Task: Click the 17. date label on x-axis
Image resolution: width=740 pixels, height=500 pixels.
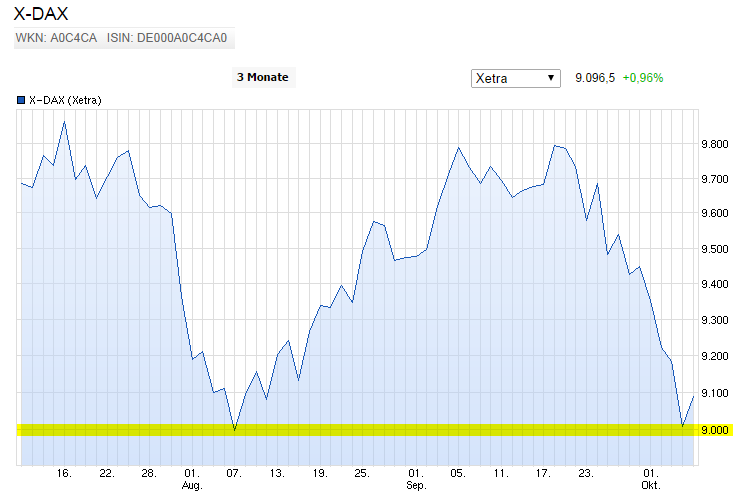Action: [x=543, y=474]
